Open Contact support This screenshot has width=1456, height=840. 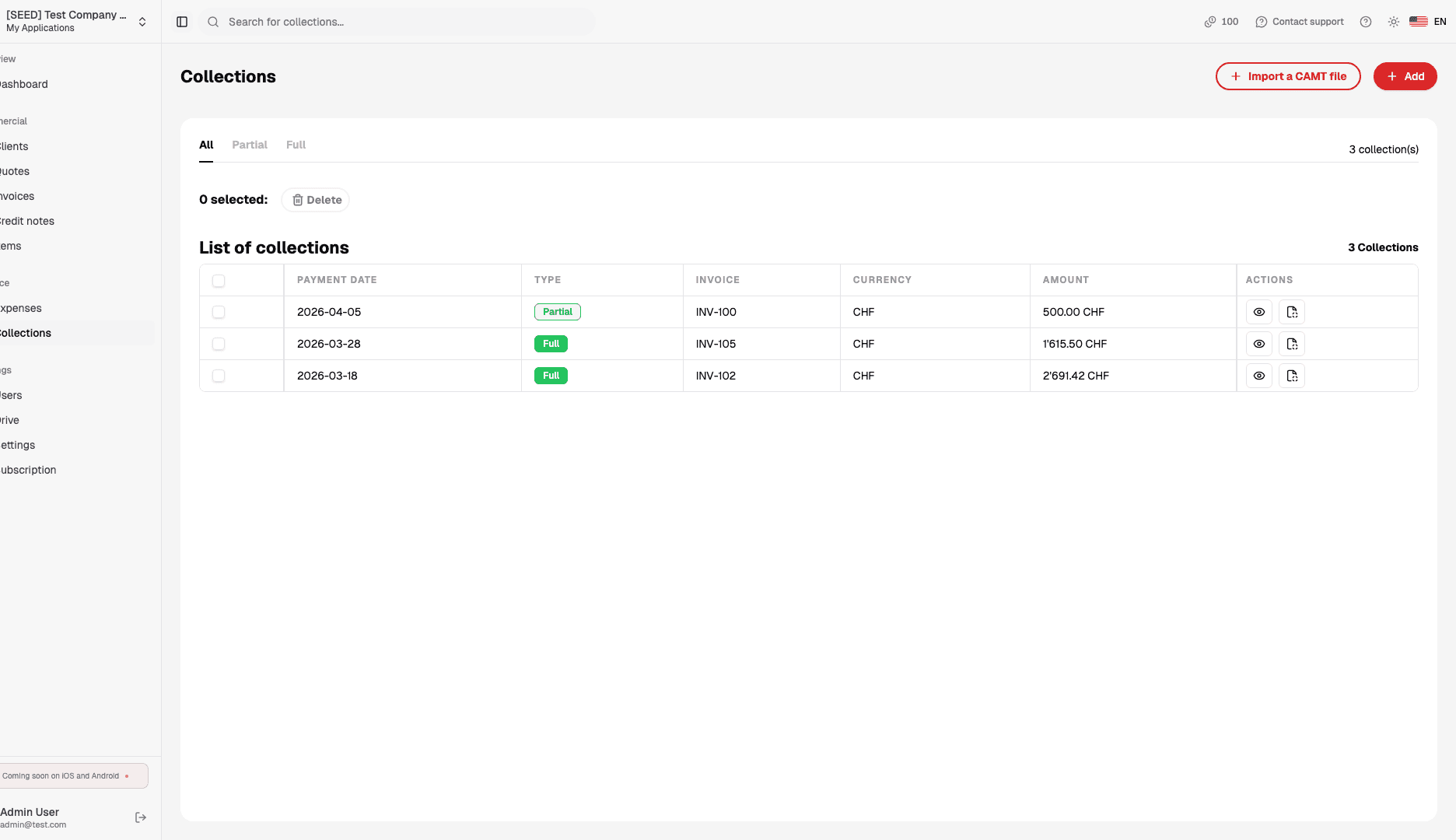pyautogui.click(x=1299, y=21)
